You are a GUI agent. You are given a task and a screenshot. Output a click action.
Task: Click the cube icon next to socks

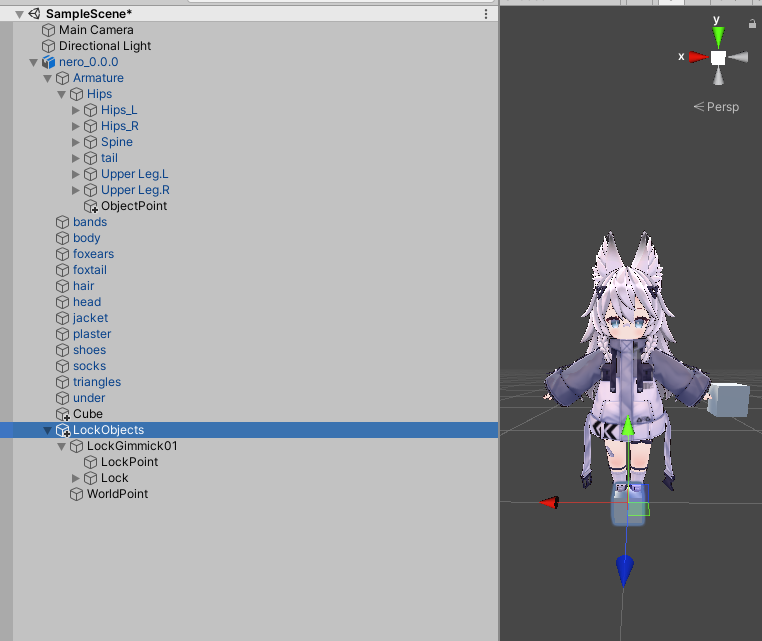62,366
